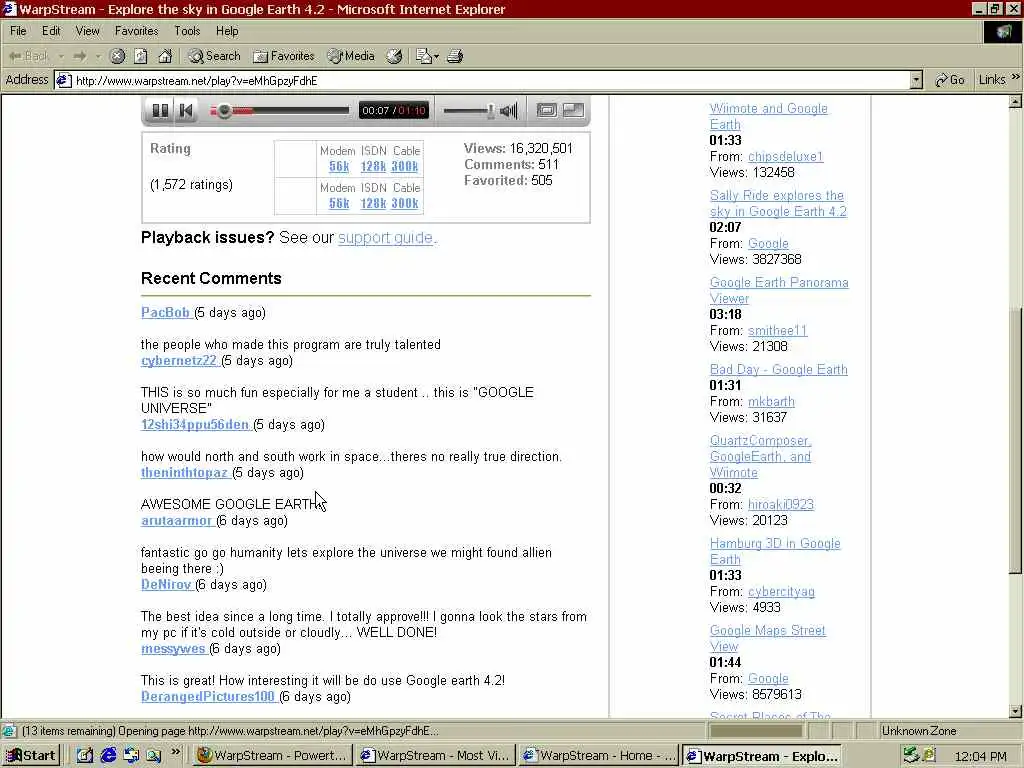This screenshot has width=1024, height=768.
Task: Open the Tools menu
Action: pos(187,31)
